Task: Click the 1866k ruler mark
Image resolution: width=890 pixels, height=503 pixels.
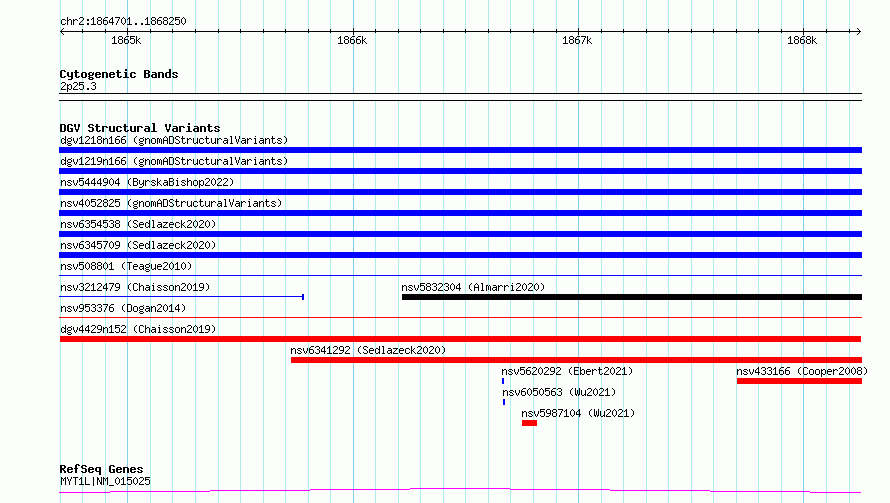Action: (x=352, y=40)
